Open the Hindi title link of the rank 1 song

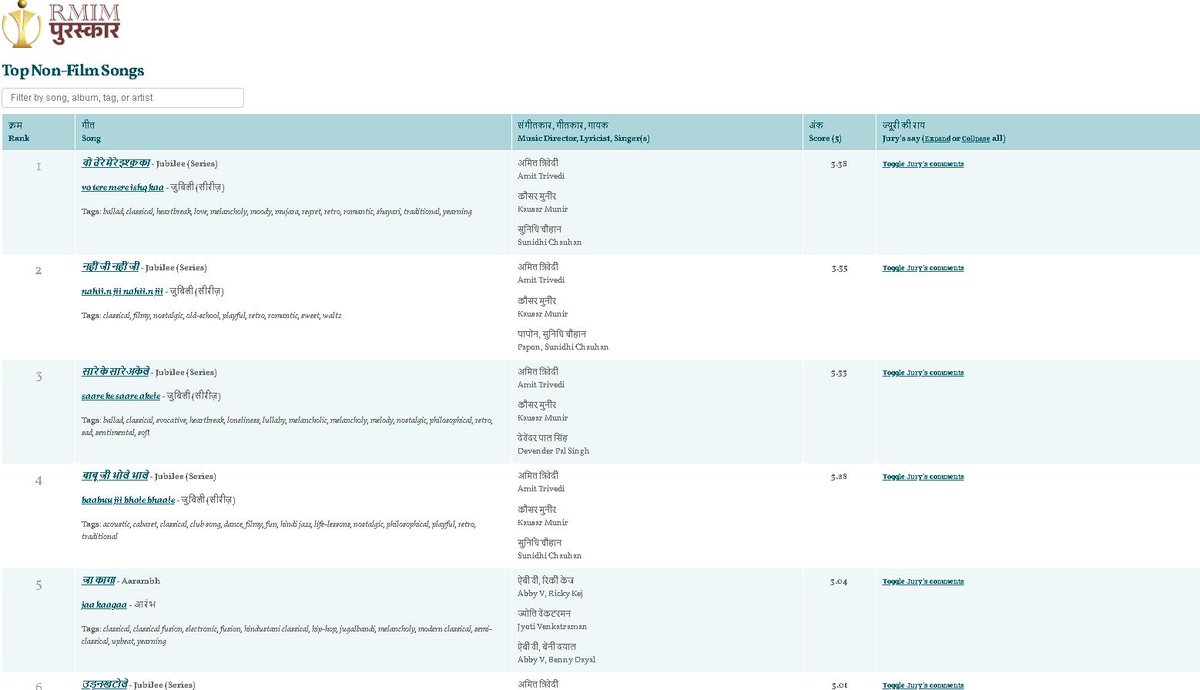[116, 162]
